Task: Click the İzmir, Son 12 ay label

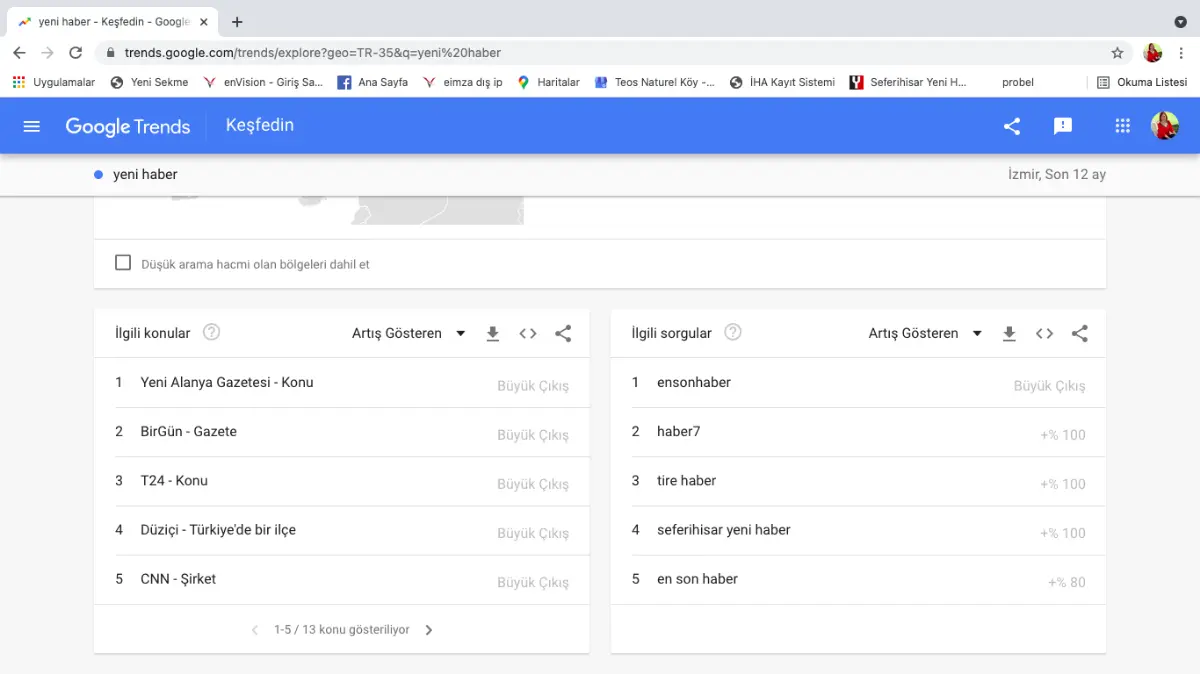Action: pyautogui.click(x=1057, y=174)
